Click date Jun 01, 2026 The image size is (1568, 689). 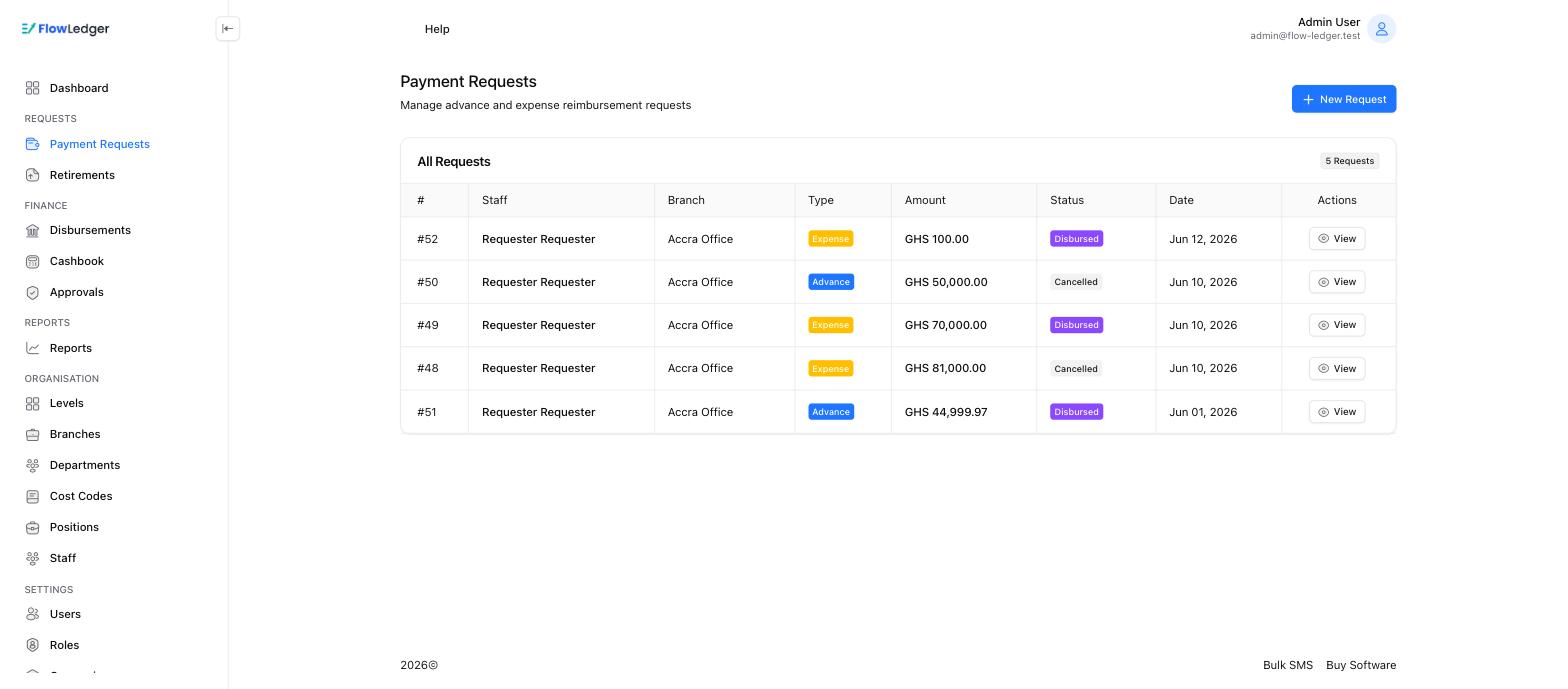tap(1203, 412)
